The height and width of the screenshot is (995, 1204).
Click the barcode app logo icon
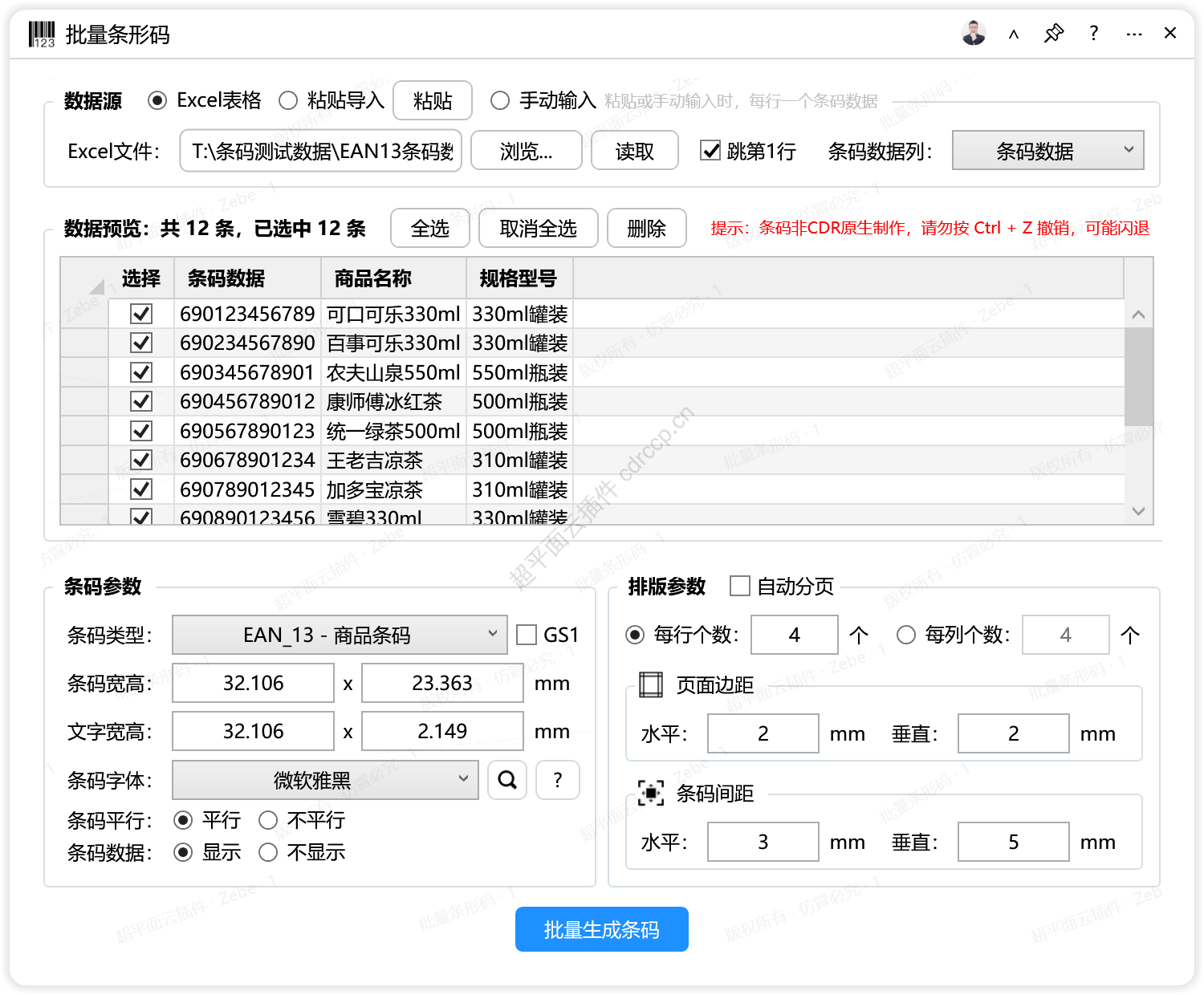[42, 35]
